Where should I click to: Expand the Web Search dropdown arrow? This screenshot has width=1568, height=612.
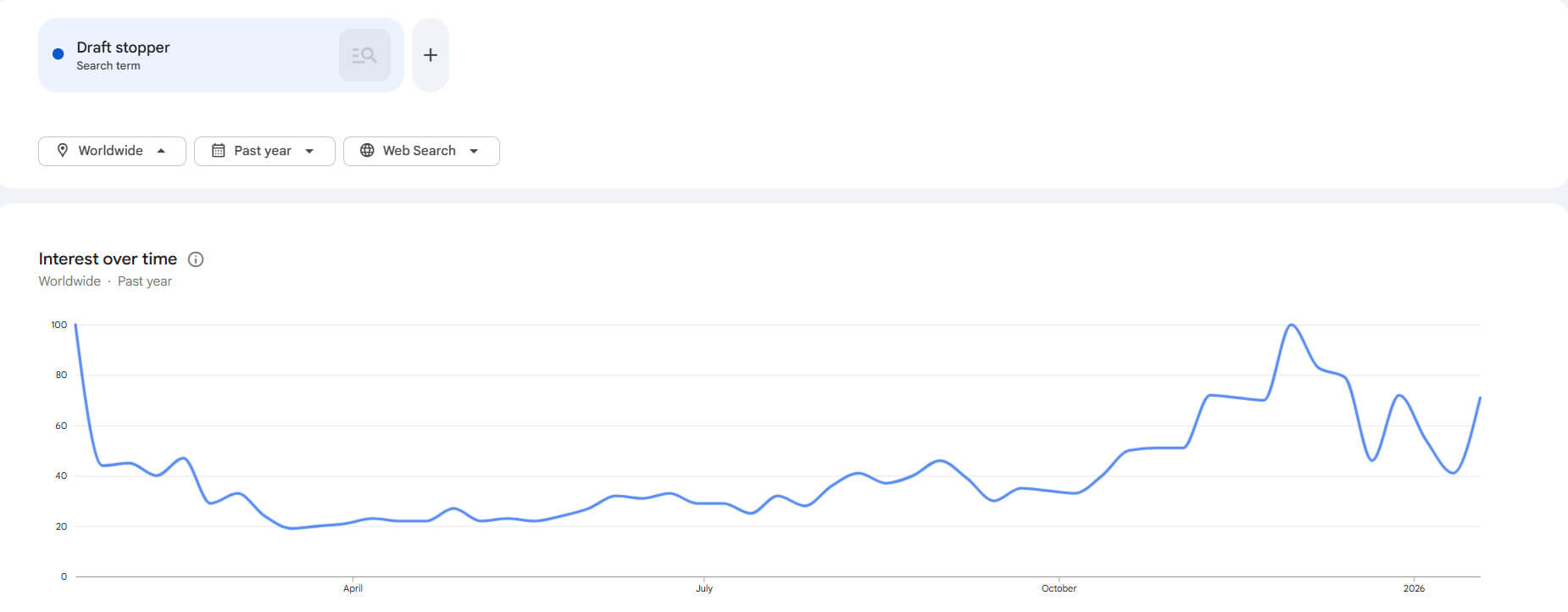(x=474, y=151)
